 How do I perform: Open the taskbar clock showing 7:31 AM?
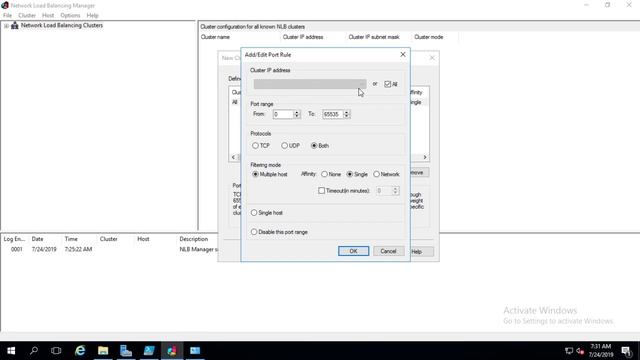[x=601, y=351]
